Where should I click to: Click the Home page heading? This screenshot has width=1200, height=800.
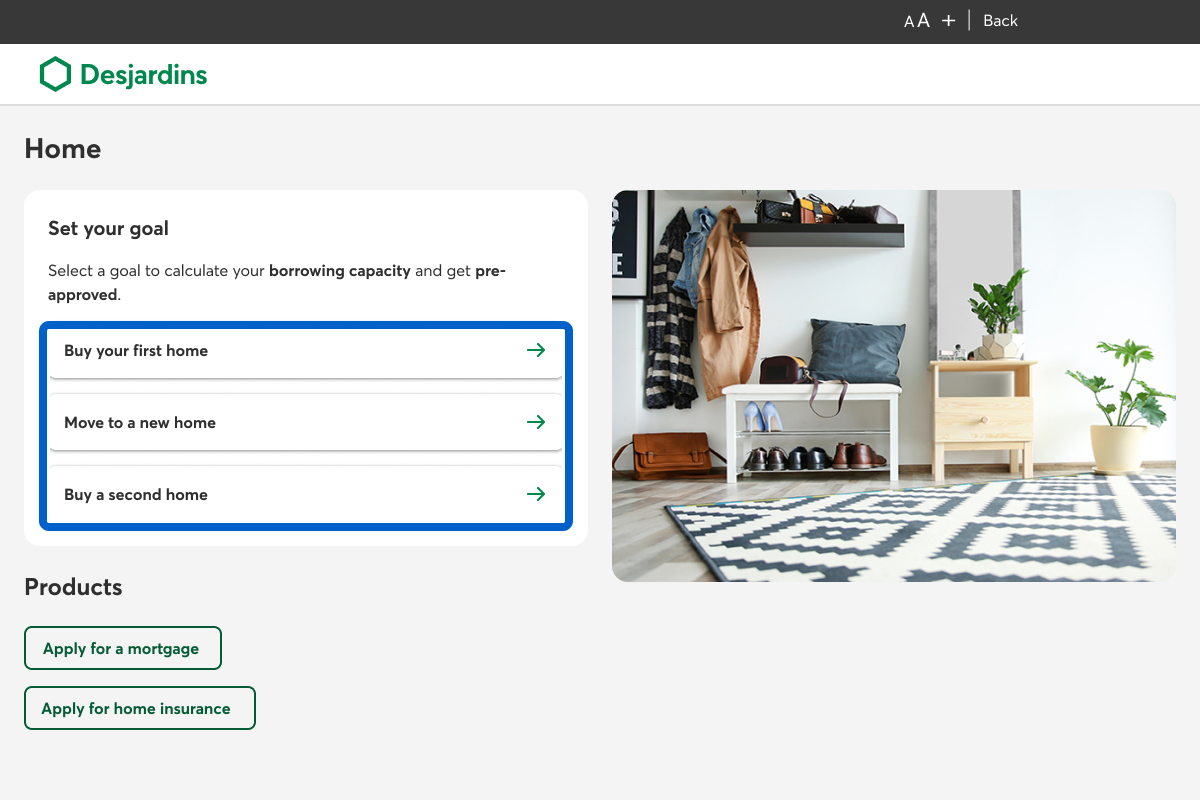(x=63, y=149)
